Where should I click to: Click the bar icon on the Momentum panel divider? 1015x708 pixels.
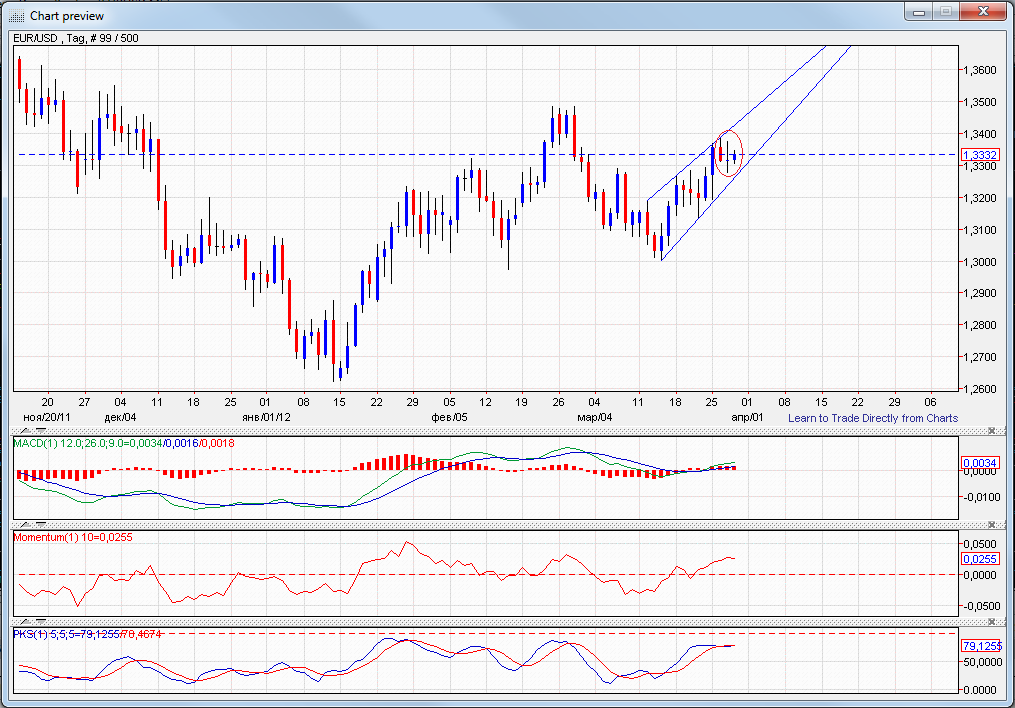coord(41,525)
